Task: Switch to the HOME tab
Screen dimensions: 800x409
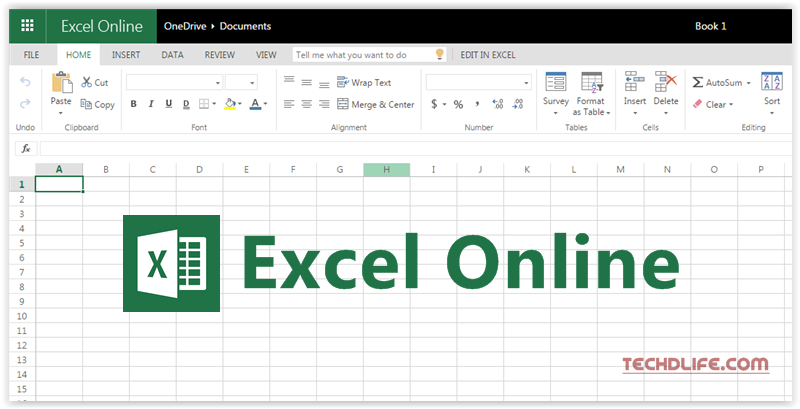Action: (x=79, y=55)
